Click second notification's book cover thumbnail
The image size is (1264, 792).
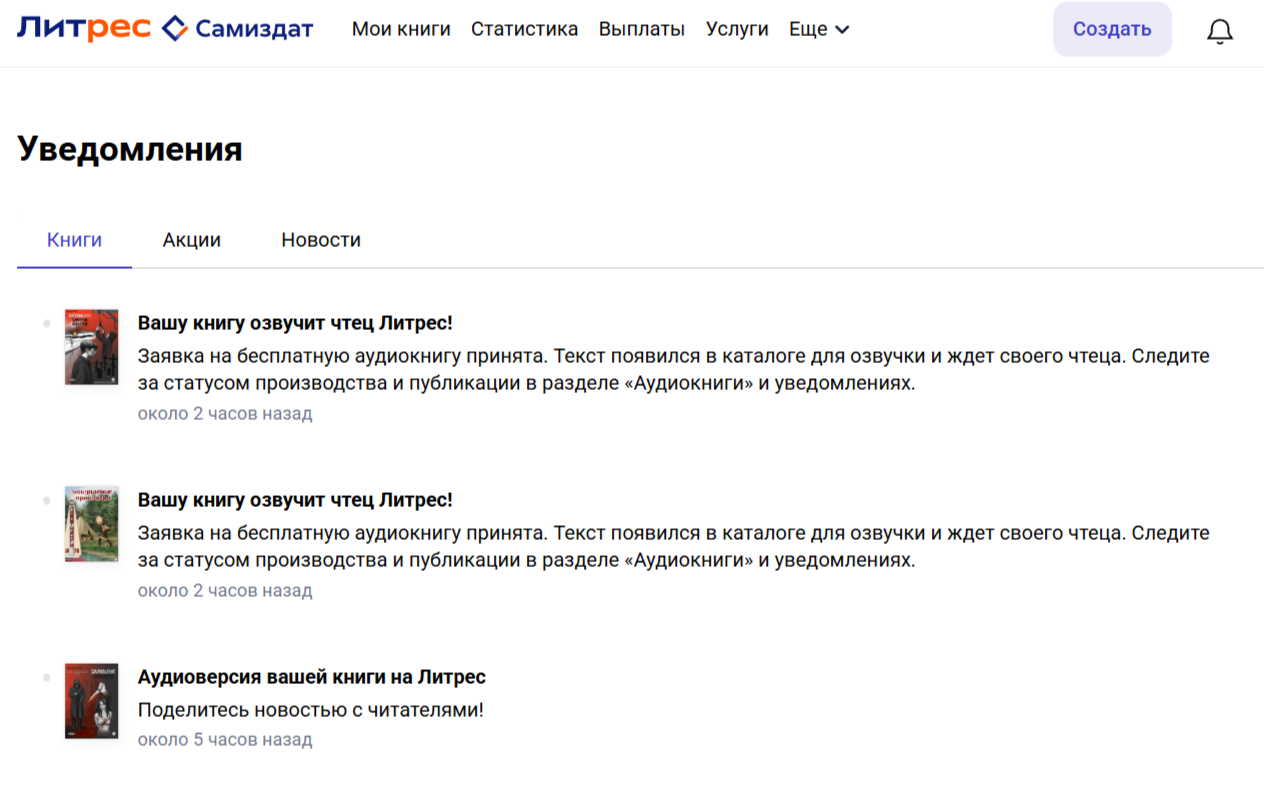coord(91,524)
